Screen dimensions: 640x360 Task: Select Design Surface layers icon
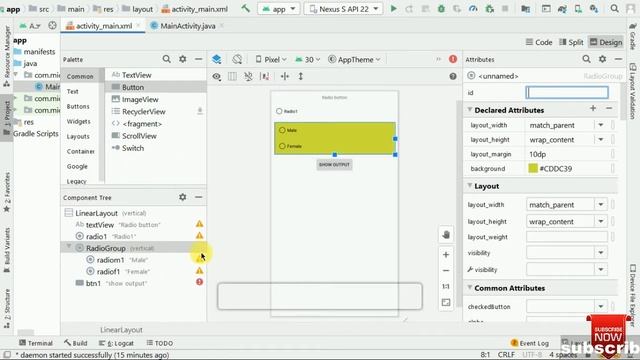216,59
